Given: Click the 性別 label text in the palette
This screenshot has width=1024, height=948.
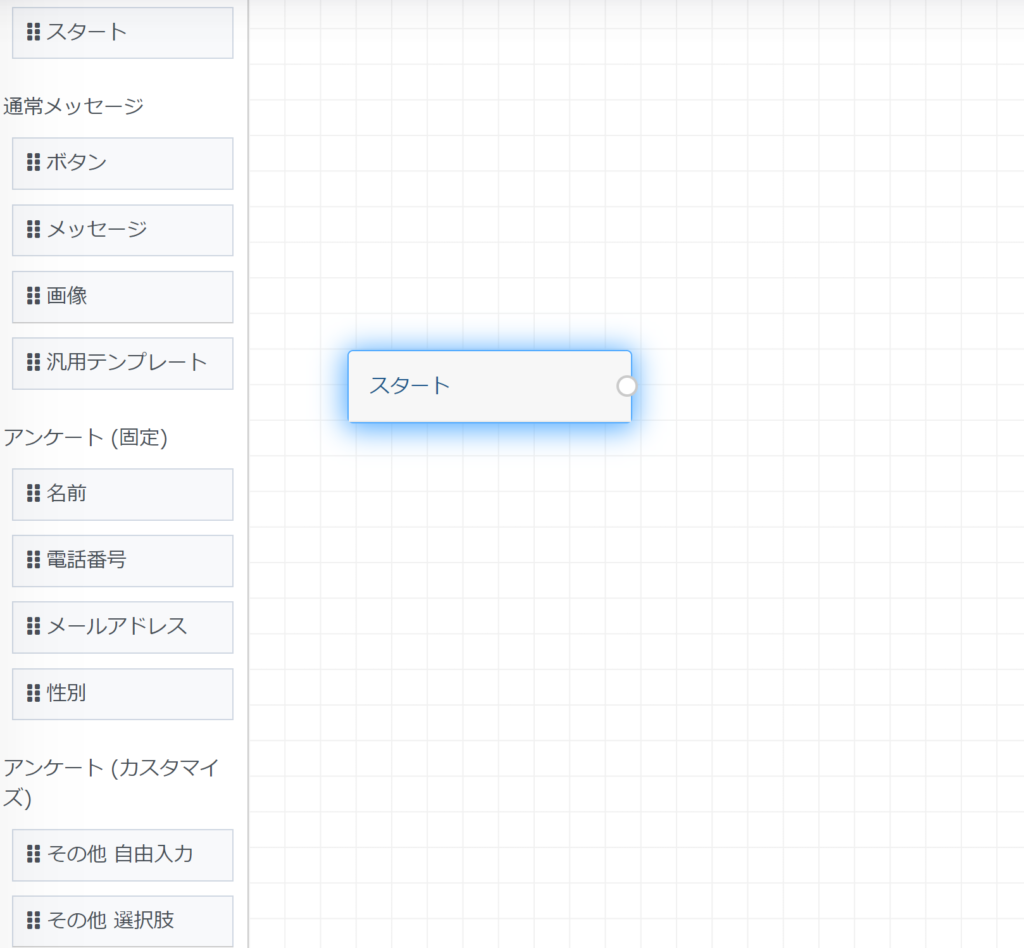Looking at the screenshot, I should (x=66, y=693).
